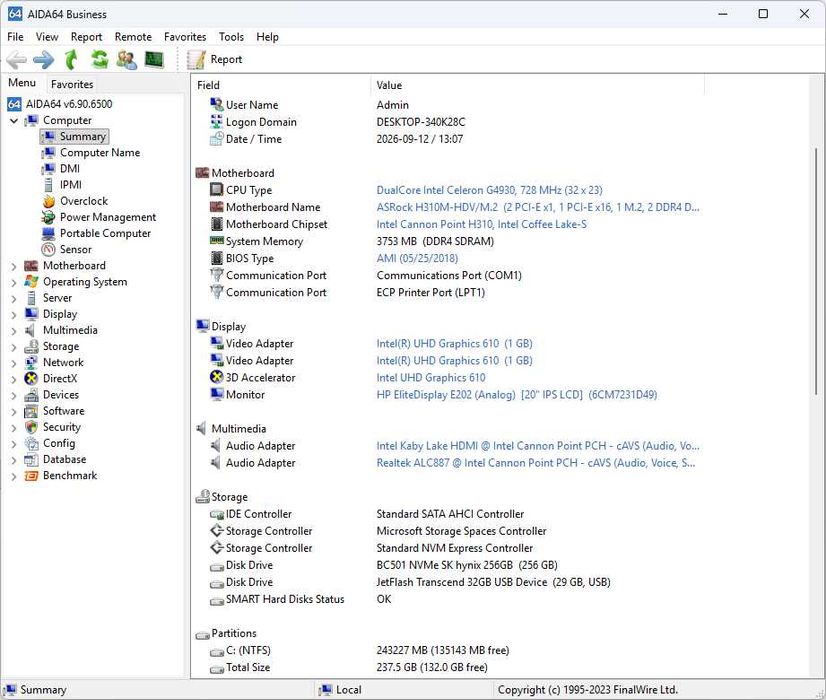826x700 pixels.
Task: Open the View menu
Action: tap(47, 37)
